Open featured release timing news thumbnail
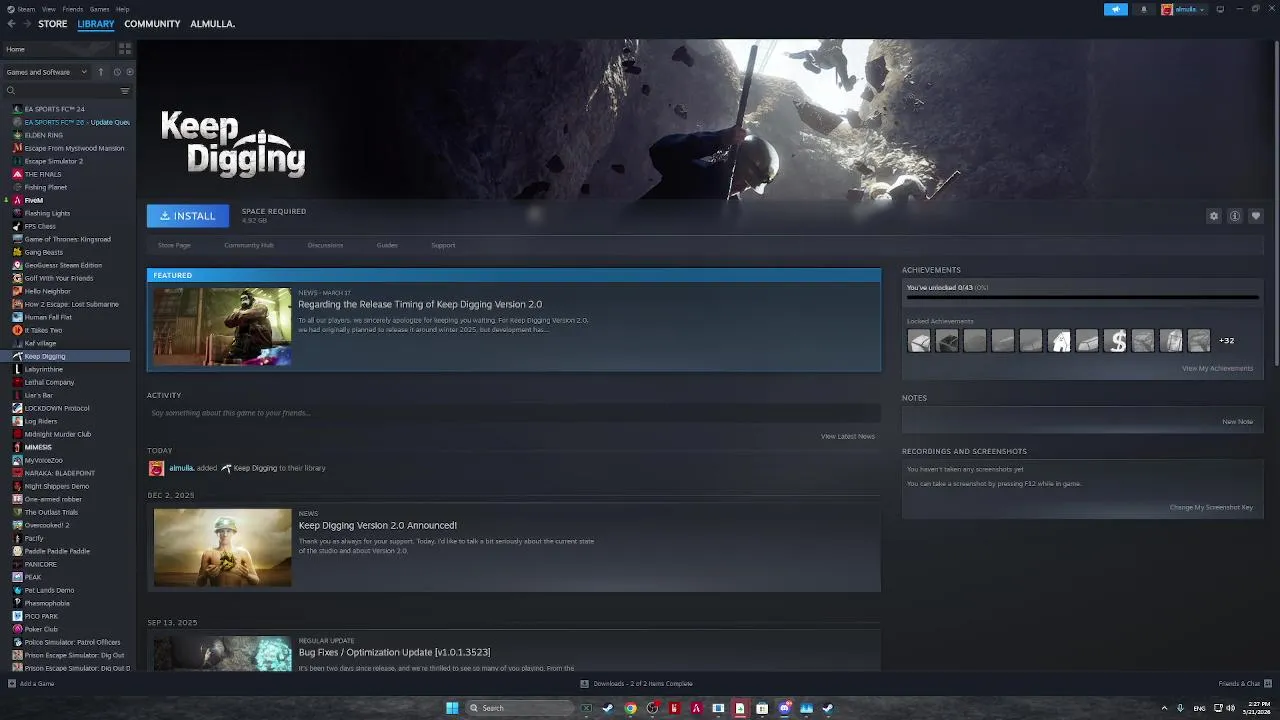This screenshot has height=720, width=1280. (x=222, y=327)
